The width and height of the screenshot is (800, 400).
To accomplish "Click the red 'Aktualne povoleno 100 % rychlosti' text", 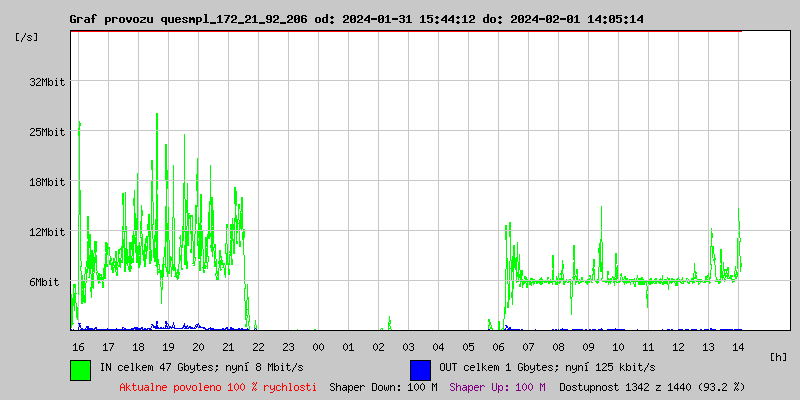I will (218, 387).
